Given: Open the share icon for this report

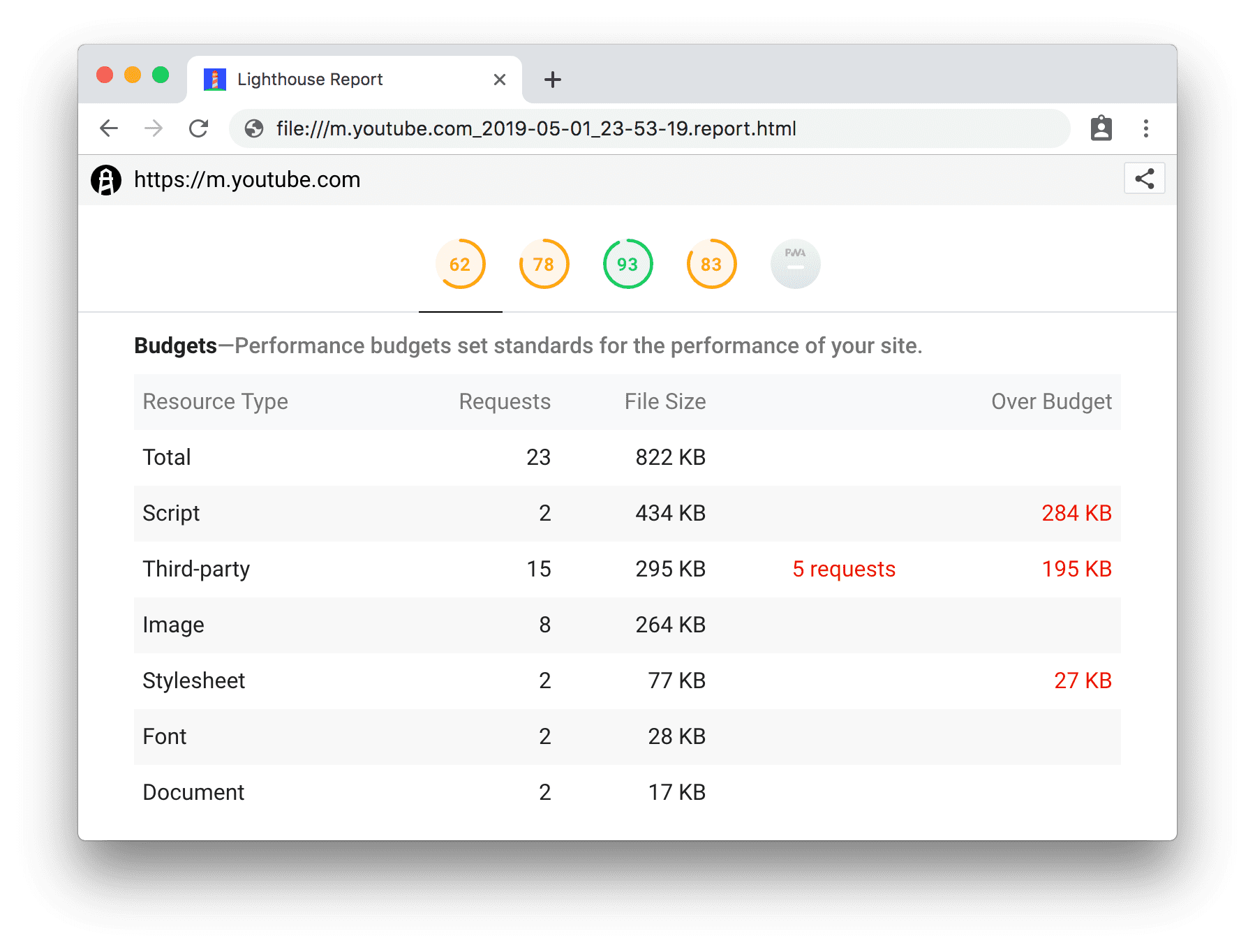Looking at the screenshot, I should pos(1144,179).
